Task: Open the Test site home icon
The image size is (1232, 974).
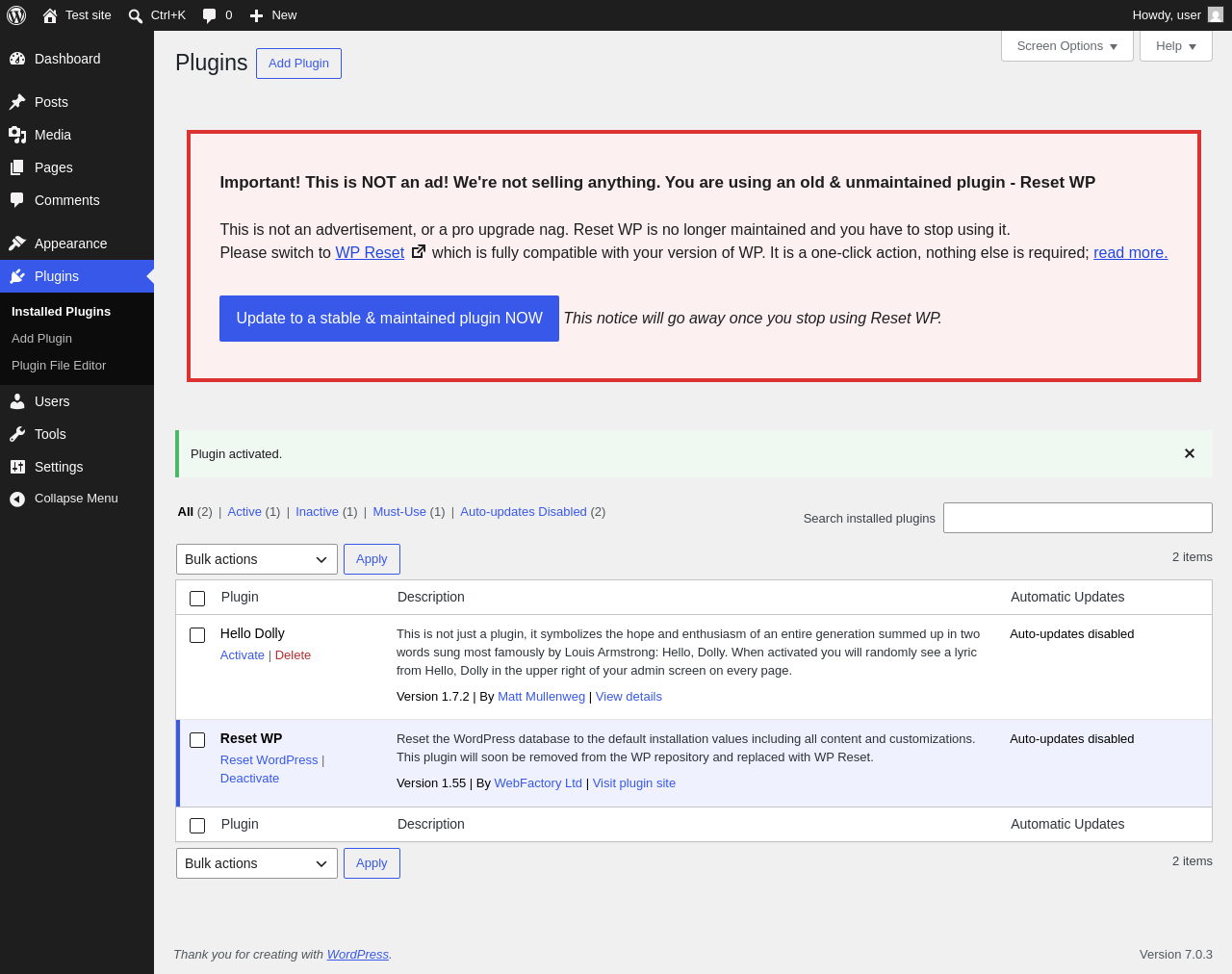Action: click(50, 15)
